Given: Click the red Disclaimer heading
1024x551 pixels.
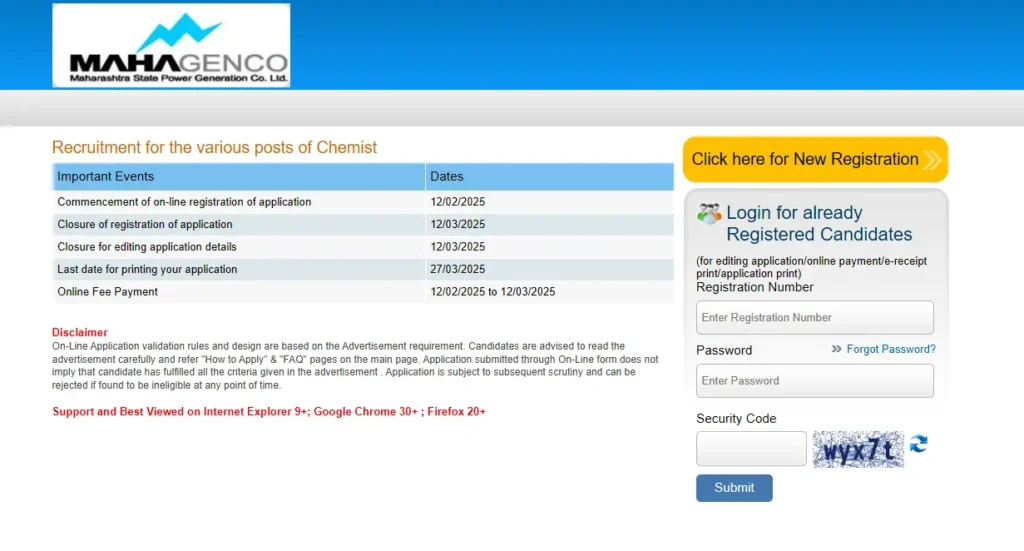Looking at the screenshot, I should pyautogui.click(x=80, y=332).
